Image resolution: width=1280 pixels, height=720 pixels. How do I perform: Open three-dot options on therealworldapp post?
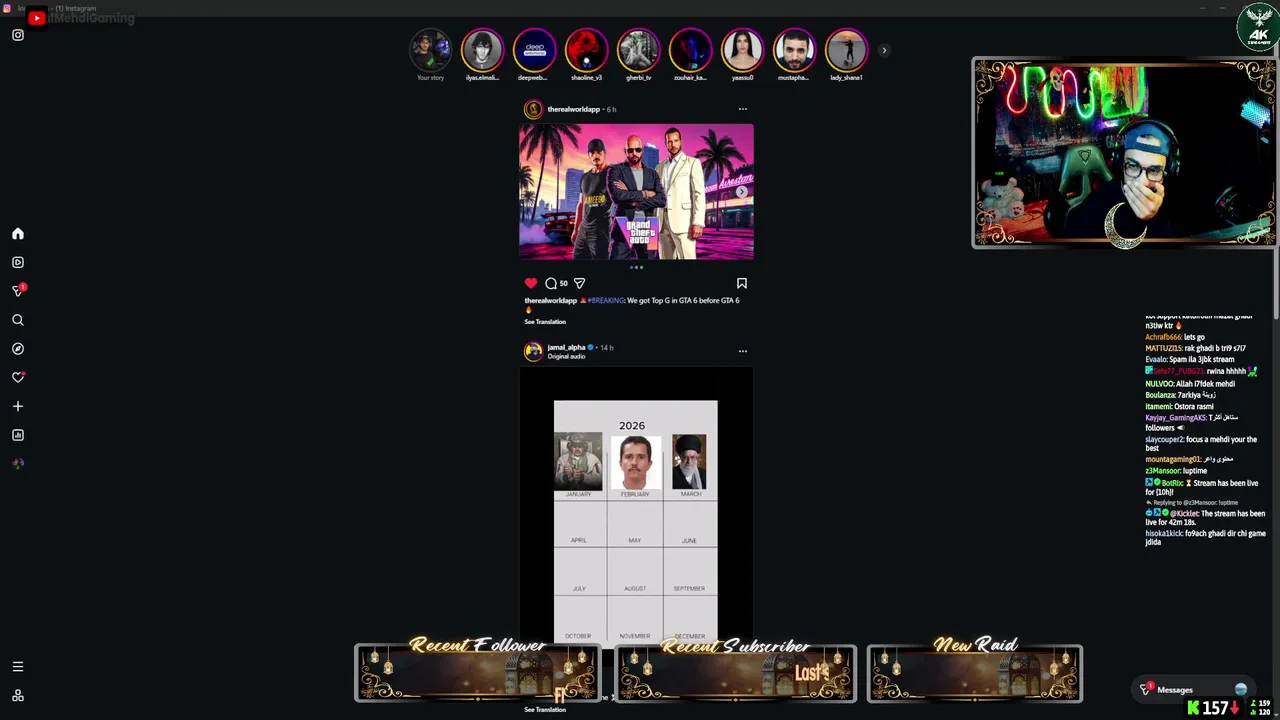pos(742,109)
